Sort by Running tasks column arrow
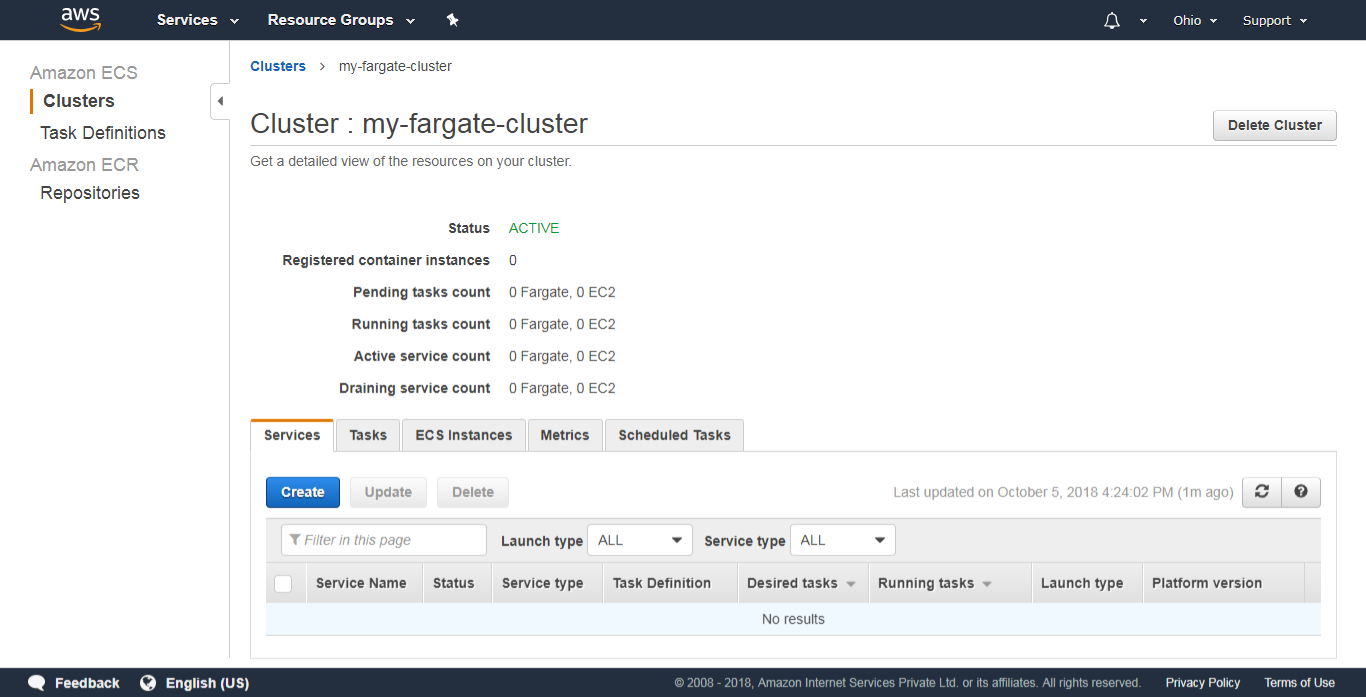Image resolution: width=1366 pixels, height=697 pixels. coord(987,584)
